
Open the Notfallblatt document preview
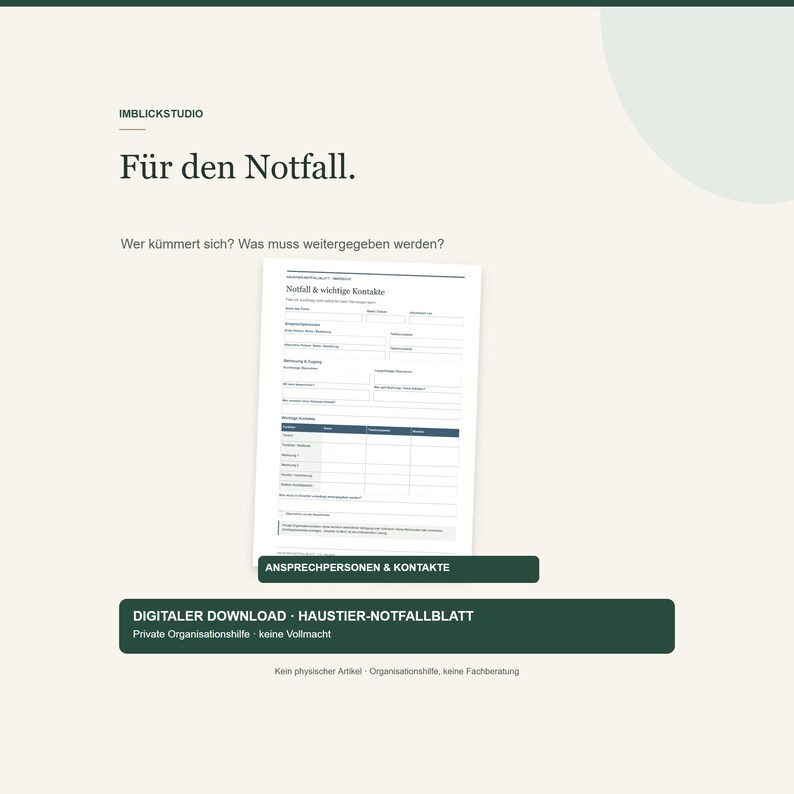pos(367,410)
